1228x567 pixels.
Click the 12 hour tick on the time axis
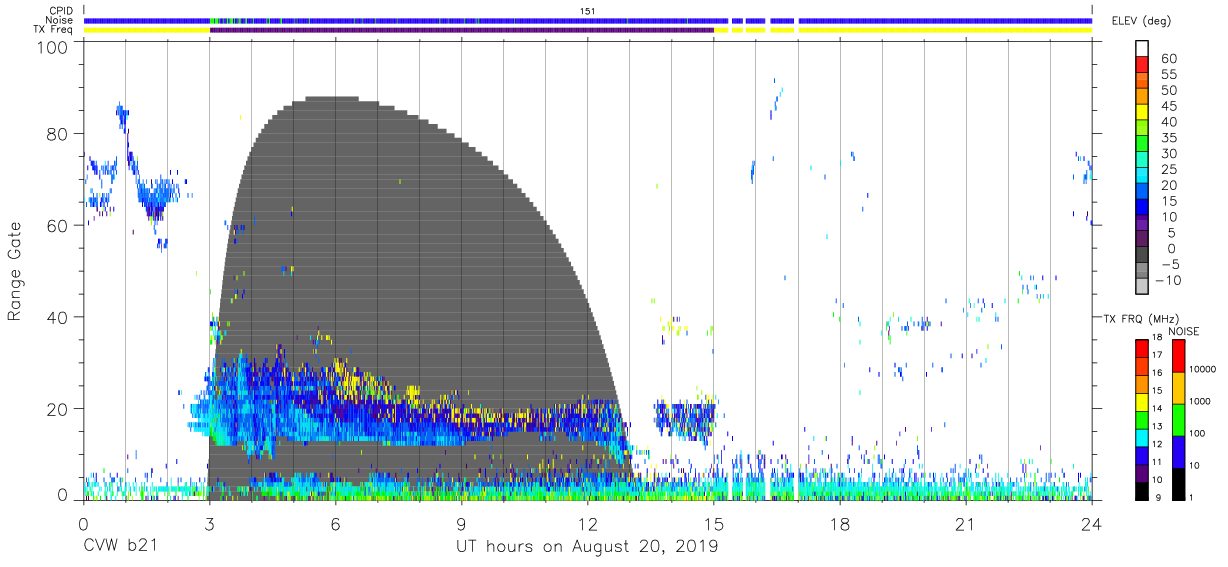(588, 524)
